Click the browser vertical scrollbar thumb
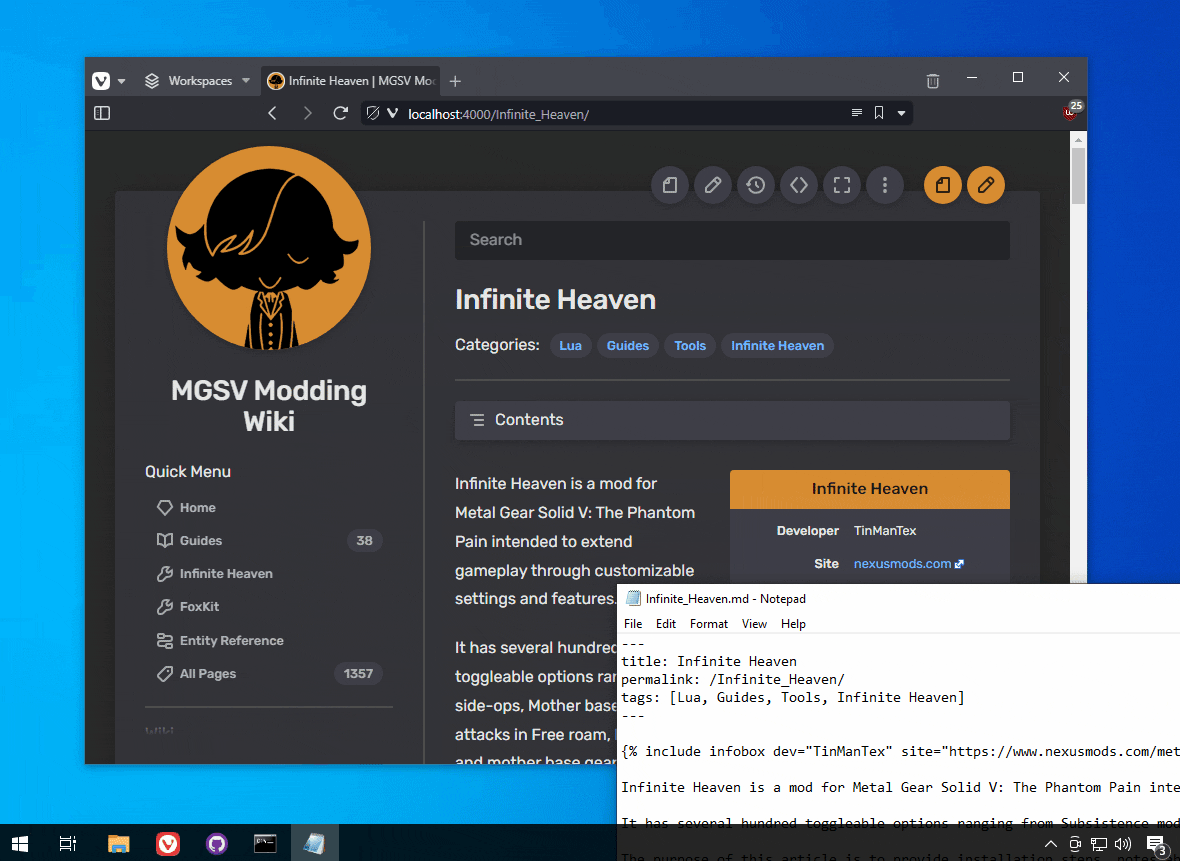Image resolution: width=1180 pixels, height=861 pixels. (1078, 176)
